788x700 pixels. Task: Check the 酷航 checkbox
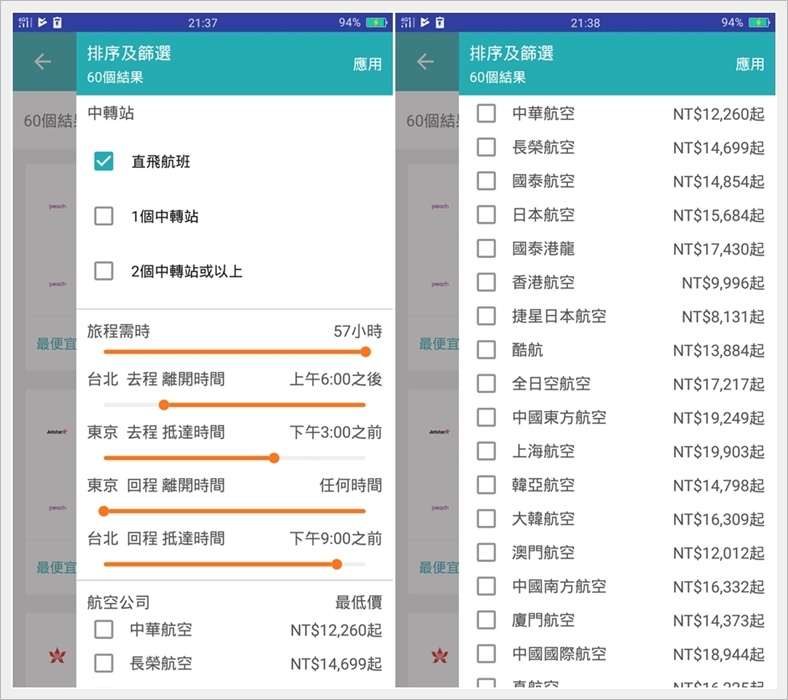(486, 350)
